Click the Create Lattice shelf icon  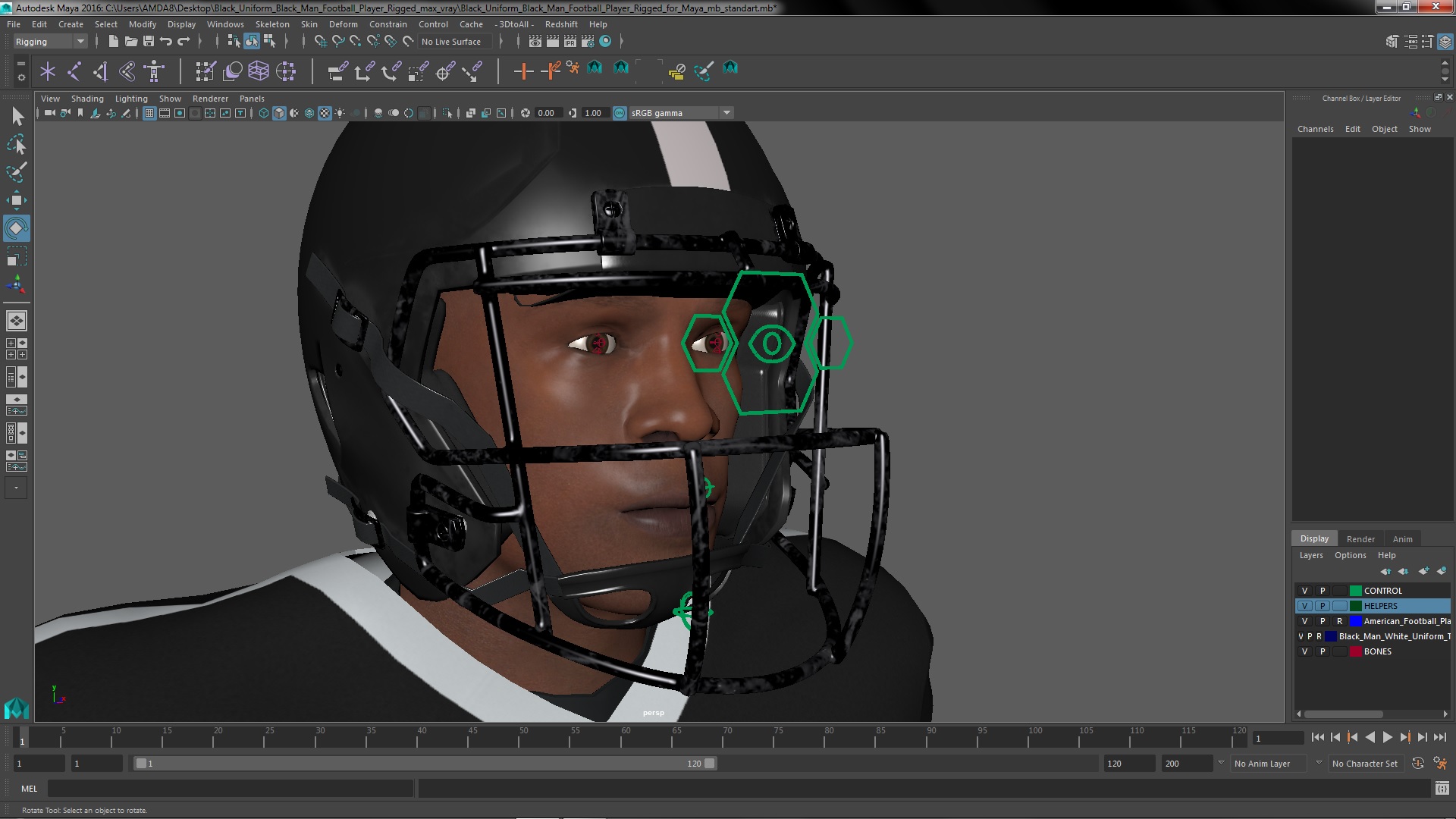point(259,71)
